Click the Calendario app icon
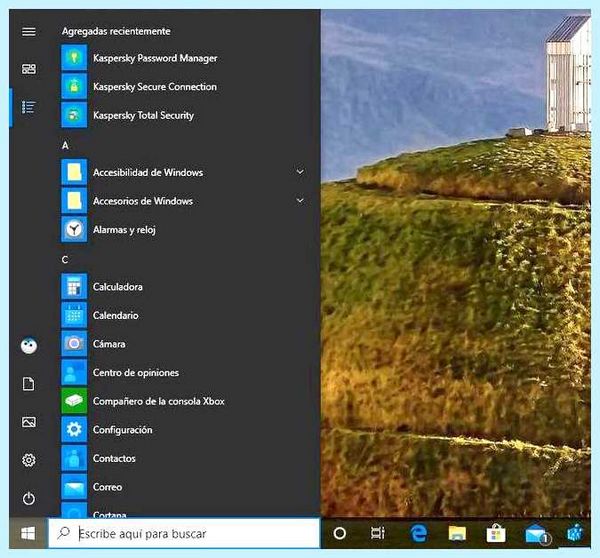The width and height of the screenshot is (600, 558). point(74,315)
